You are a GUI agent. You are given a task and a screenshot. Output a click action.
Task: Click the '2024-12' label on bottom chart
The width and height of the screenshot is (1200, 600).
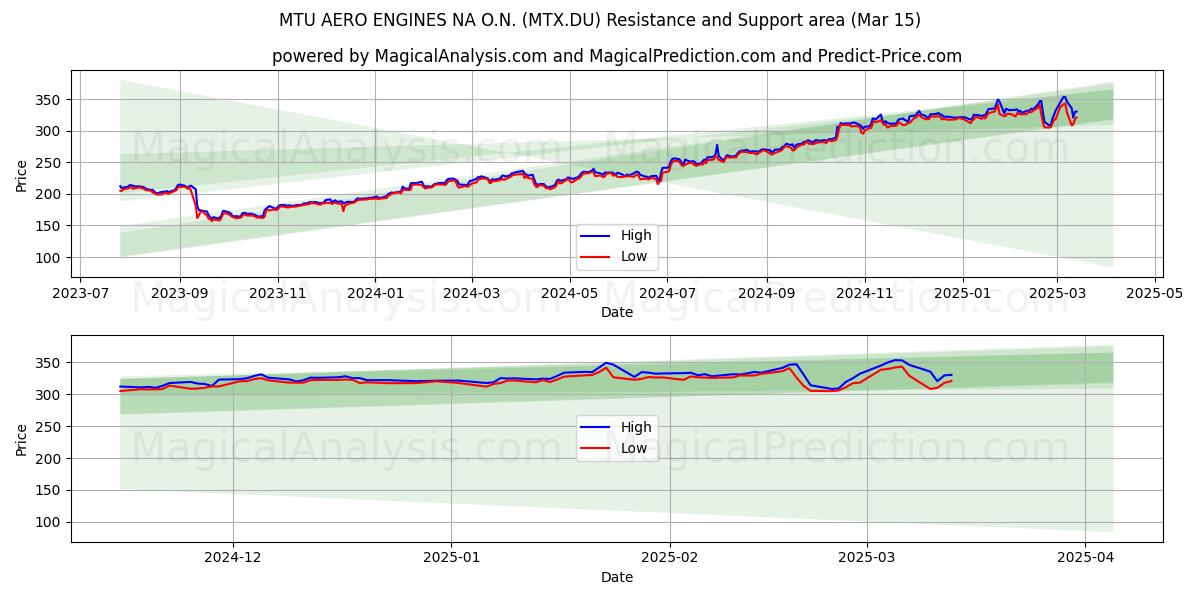point(233,559)
